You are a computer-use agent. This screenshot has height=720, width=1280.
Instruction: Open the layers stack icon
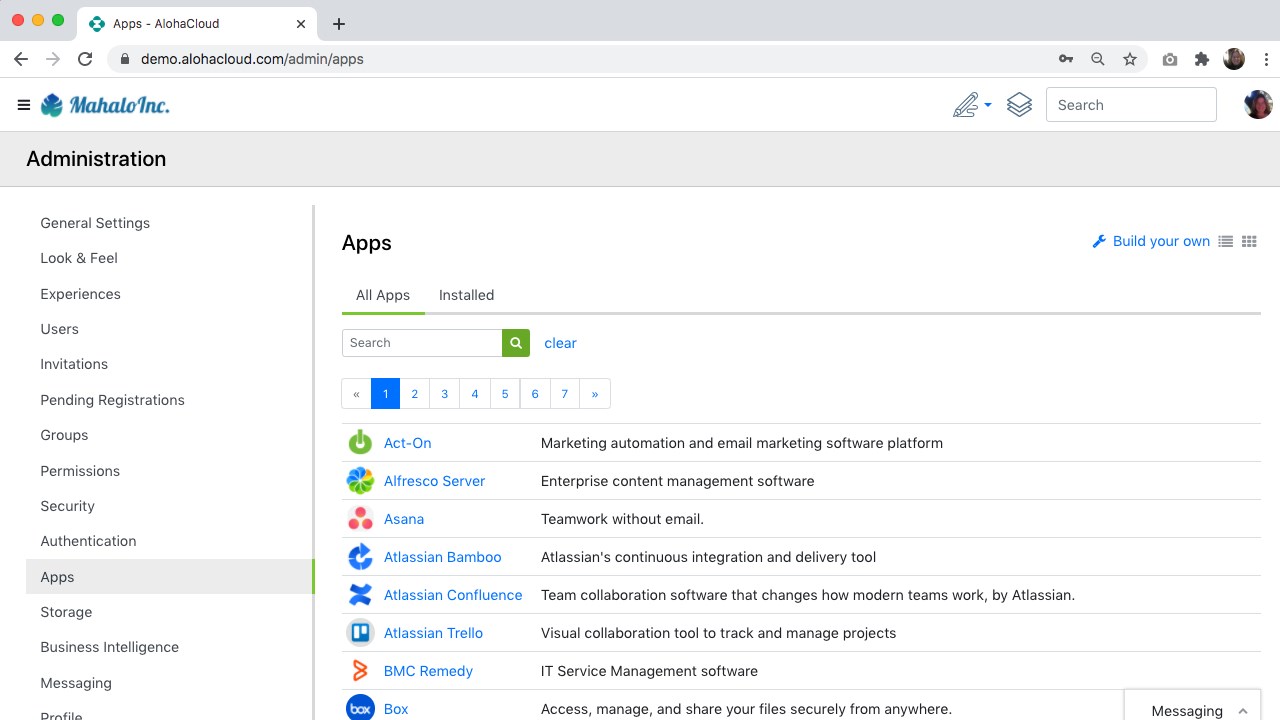[x=1019, y=105]
